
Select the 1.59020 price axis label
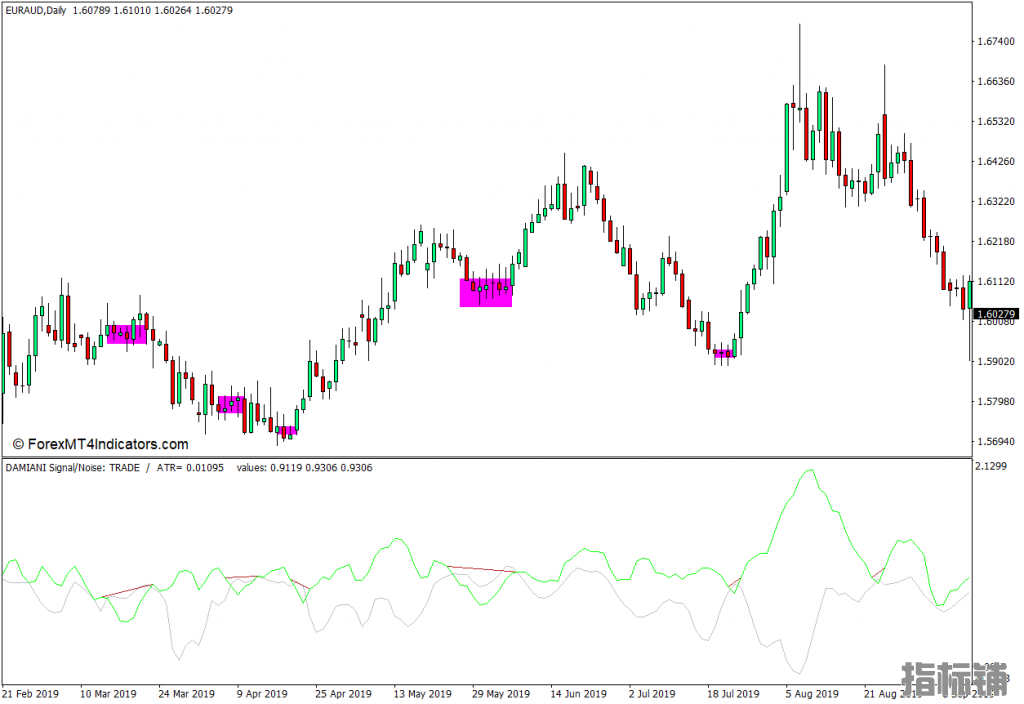pyautogui.click(x=996, y=361)
